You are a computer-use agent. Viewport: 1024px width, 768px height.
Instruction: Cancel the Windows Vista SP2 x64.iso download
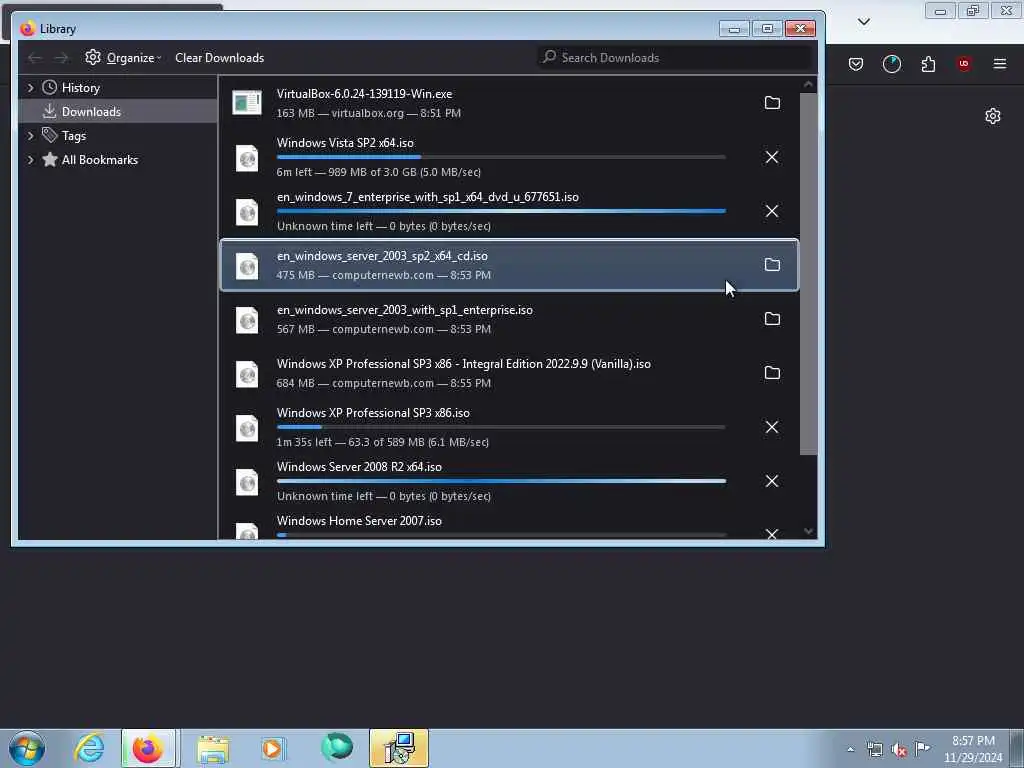pyautogui.click(x=772, y=157)
